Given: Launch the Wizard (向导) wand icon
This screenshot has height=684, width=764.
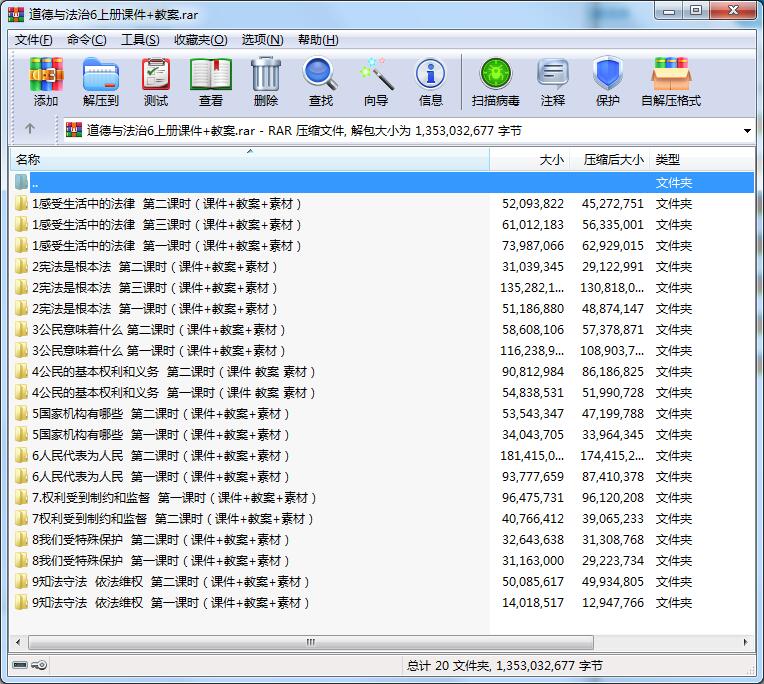Looking at the screenshot, I should [376, 81].
